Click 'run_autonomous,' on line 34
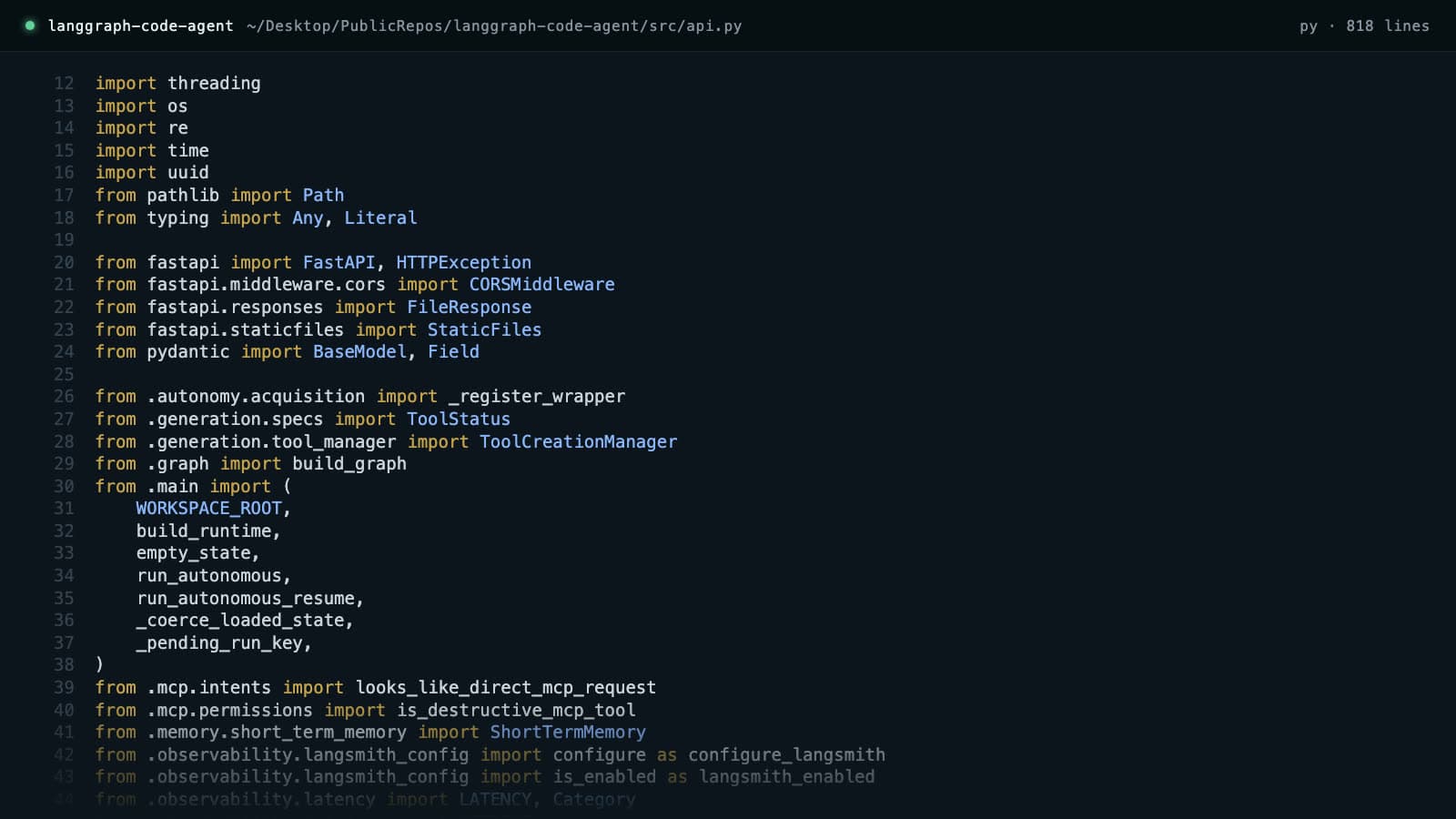Image resolution: width=1456 pixels, height=819 pixels. click(x=214, y=575)
